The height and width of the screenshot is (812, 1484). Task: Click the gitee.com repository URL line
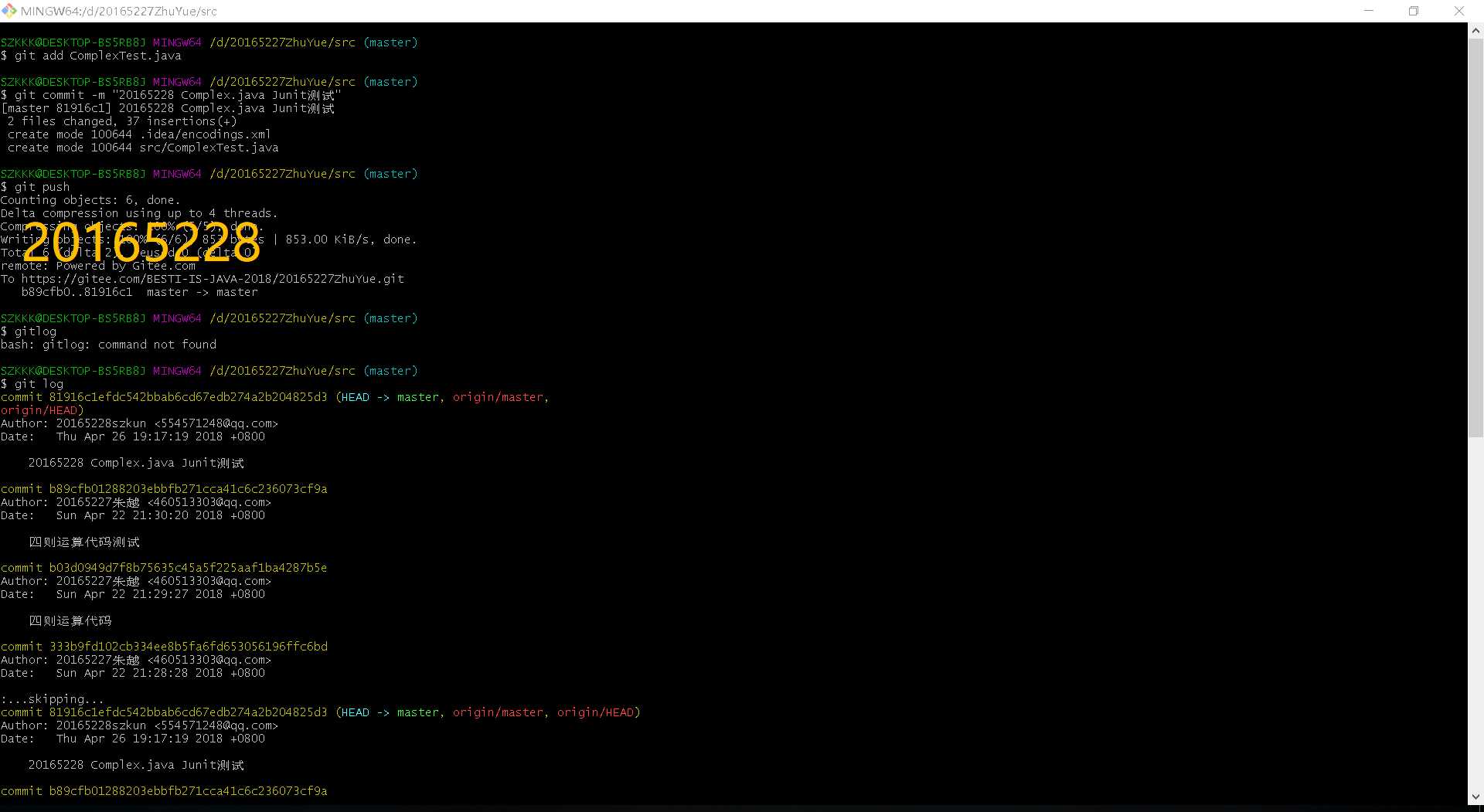203,279
